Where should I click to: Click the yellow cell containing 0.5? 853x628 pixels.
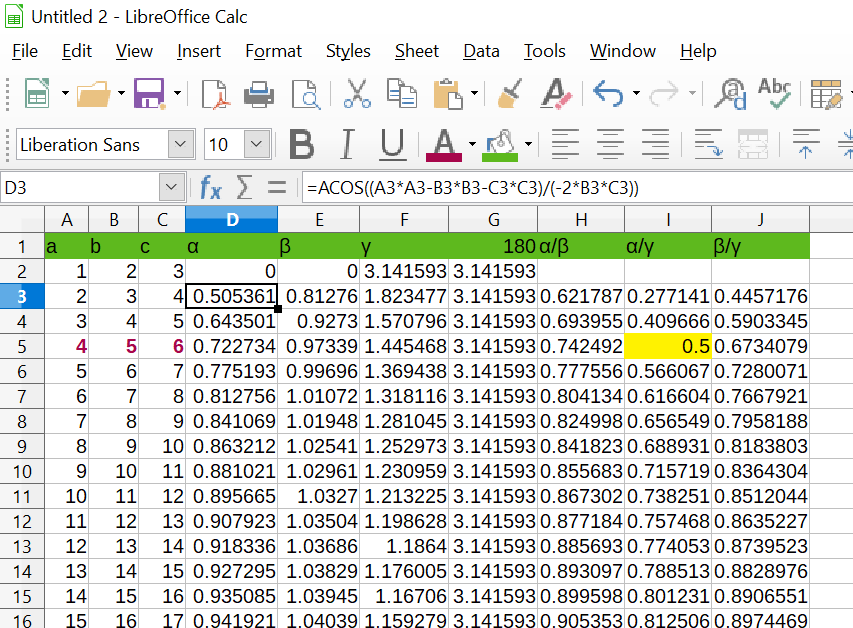tap(667, 347)
